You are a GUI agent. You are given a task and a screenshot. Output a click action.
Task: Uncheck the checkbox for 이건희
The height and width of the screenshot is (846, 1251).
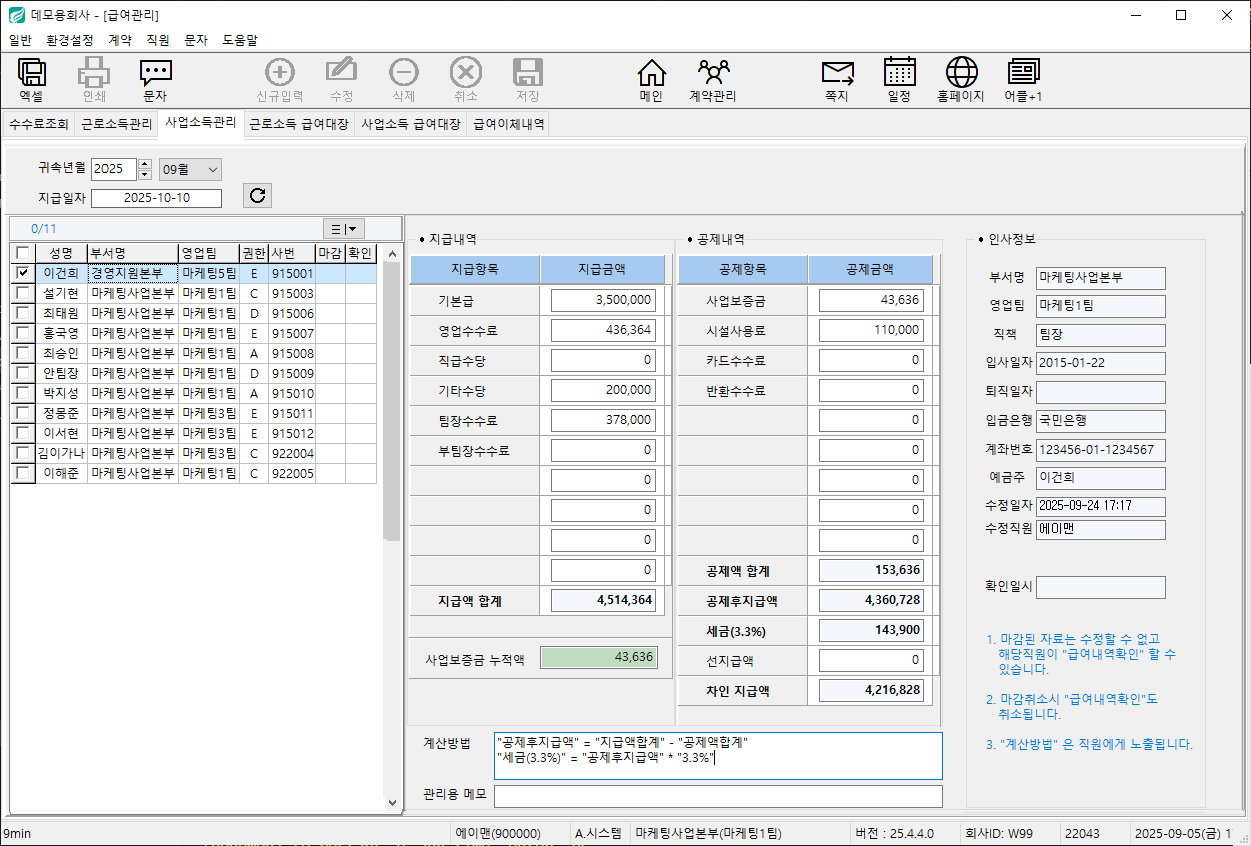pos(23,273)
